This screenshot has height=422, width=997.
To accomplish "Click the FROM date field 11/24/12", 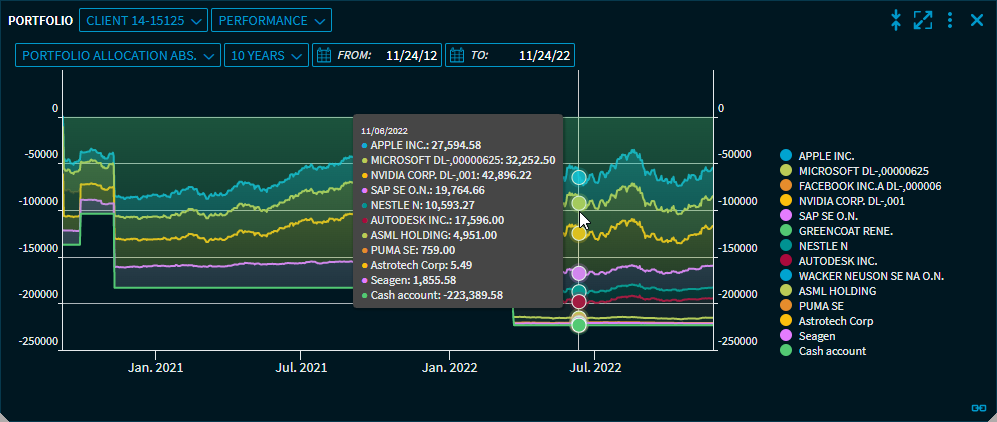I will [x=412, y=56].
